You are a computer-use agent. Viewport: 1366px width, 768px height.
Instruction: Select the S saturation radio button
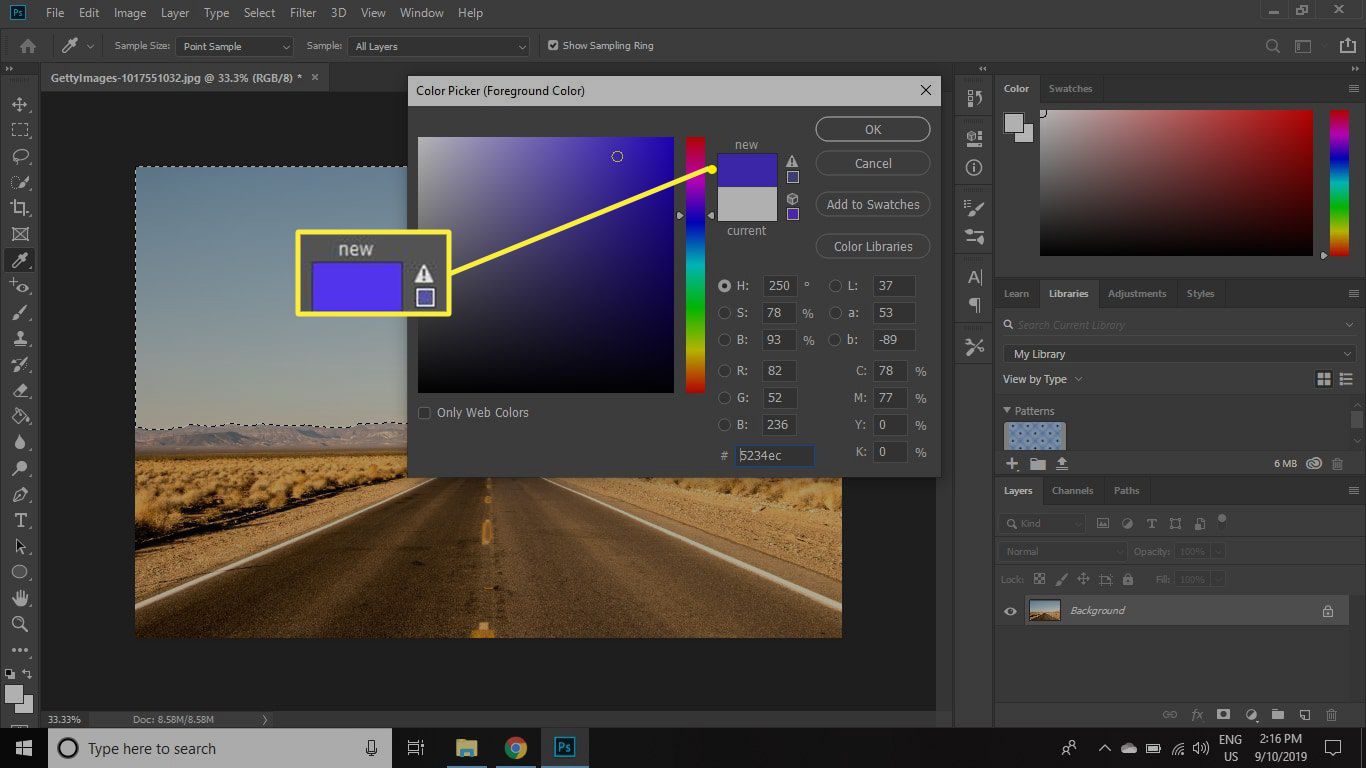point(724,313)
